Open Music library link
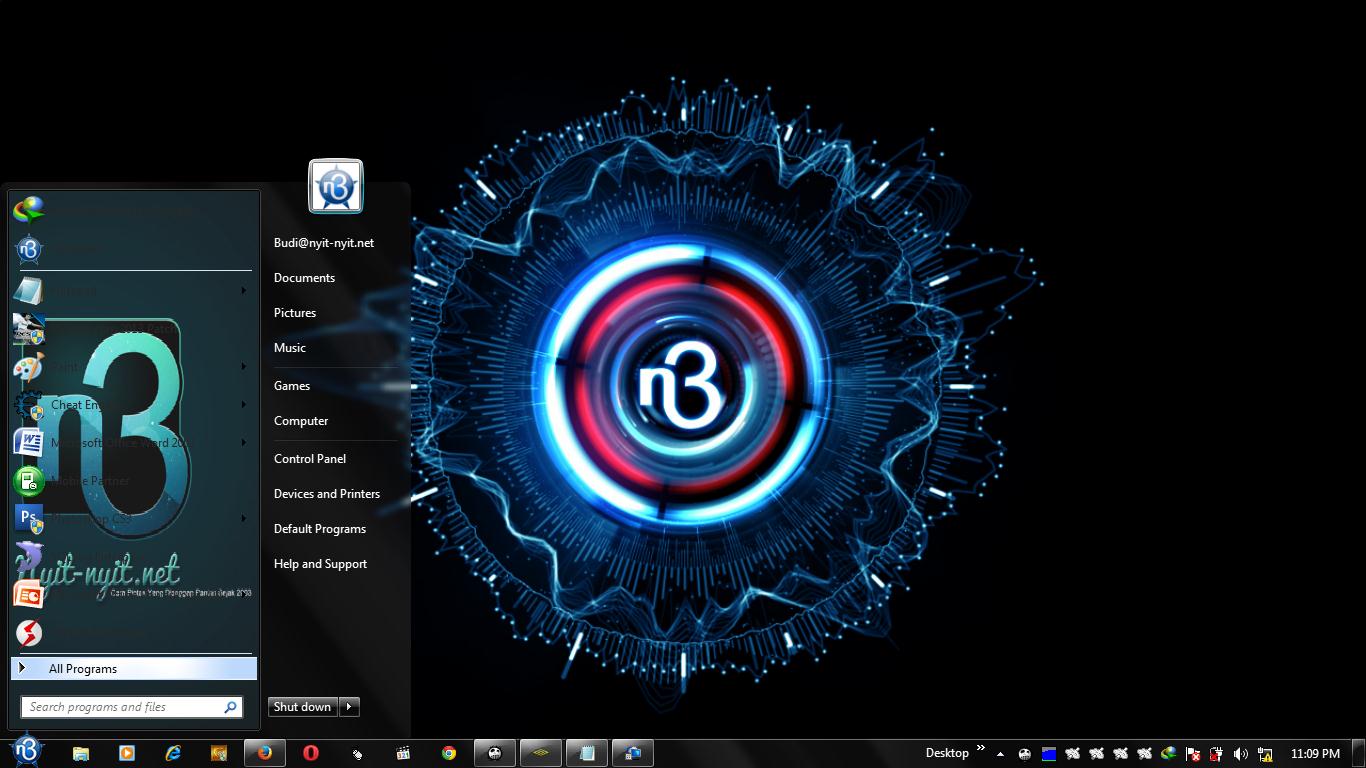 290,348
